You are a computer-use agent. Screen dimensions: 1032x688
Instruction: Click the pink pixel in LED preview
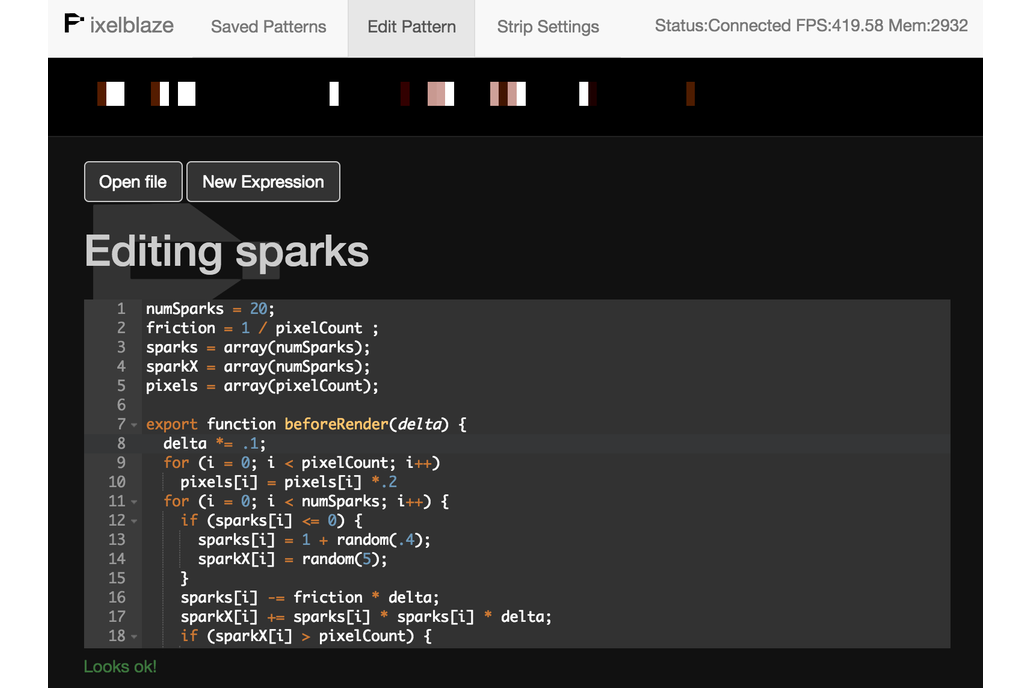click(437, 94)
